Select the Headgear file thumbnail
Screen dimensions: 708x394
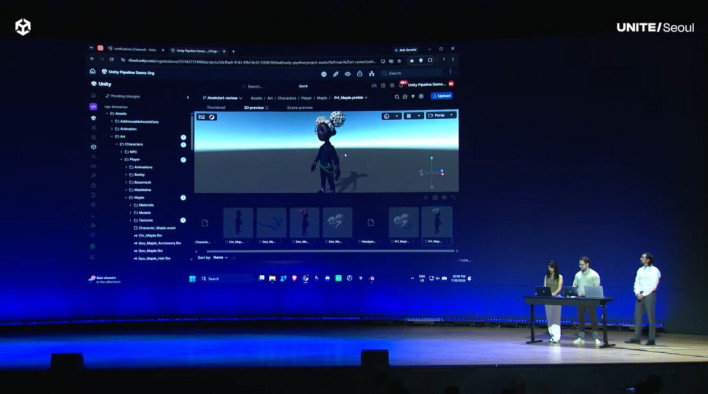370,222
